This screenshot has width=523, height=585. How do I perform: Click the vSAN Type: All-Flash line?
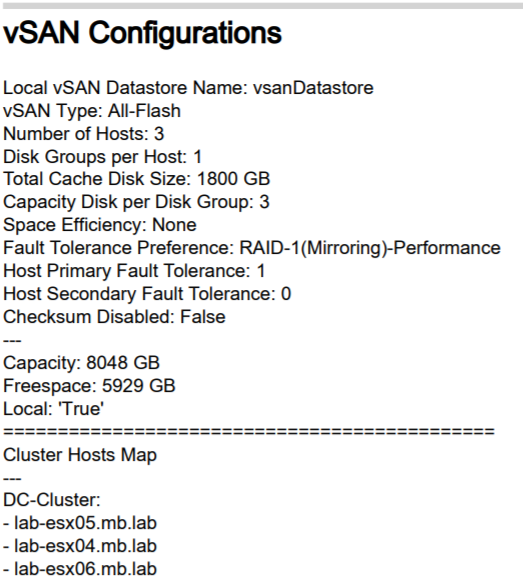[x=92, y=111]
